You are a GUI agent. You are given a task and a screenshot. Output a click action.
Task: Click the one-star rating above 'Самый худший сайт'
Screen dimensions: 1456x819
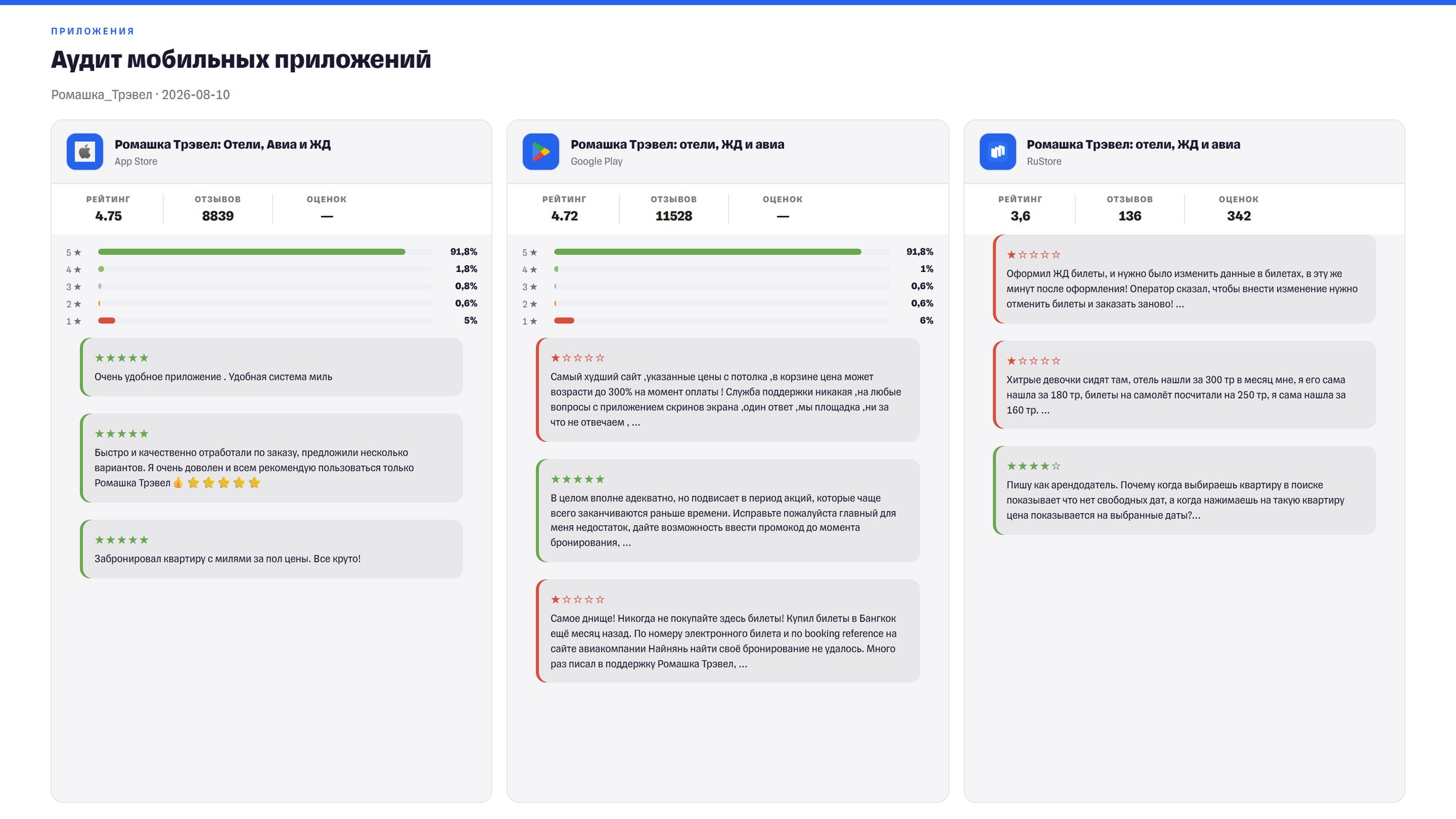[577, 358]
